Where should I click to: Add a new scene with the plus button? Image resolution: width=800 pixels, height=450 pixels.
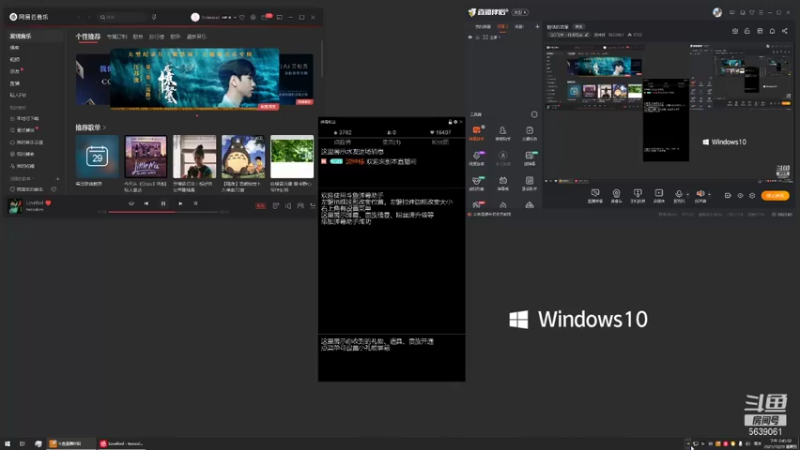tap(537, 27)
